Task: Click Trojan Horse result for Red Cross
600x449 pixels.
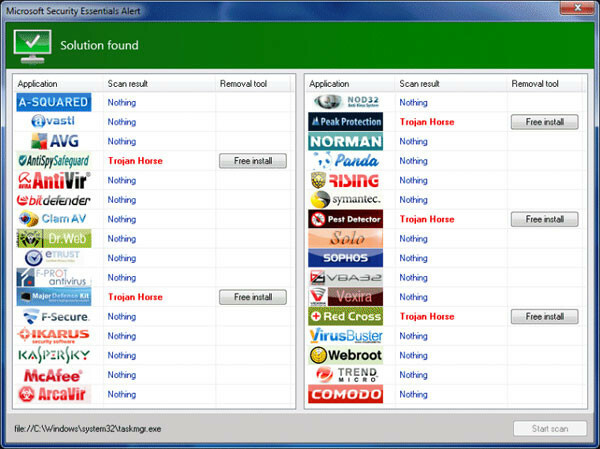Action: click(427, 317)
